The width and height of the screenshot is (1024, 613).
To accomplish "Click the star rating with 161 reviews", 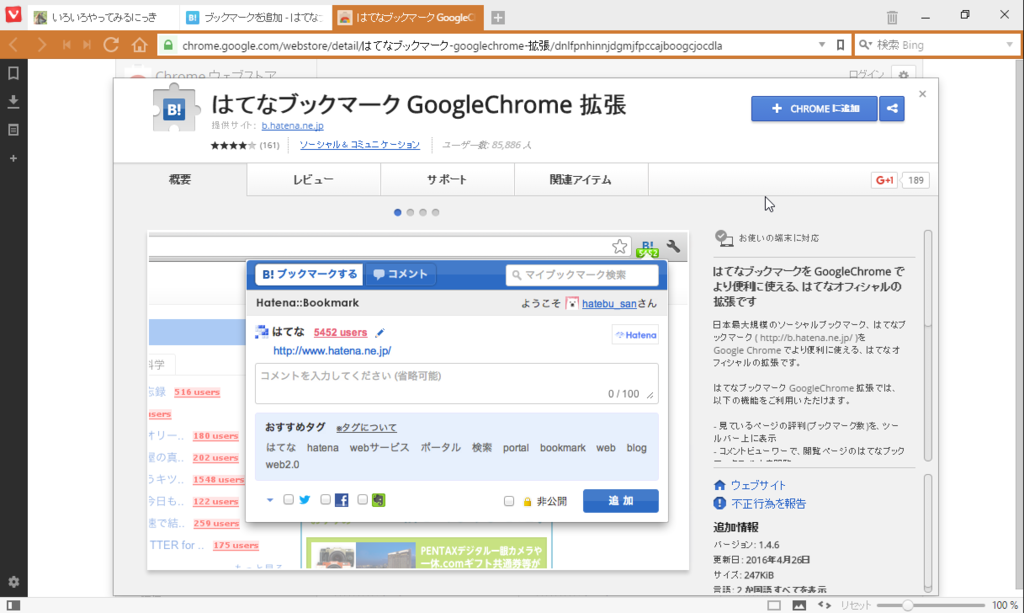I will [244, 145].
